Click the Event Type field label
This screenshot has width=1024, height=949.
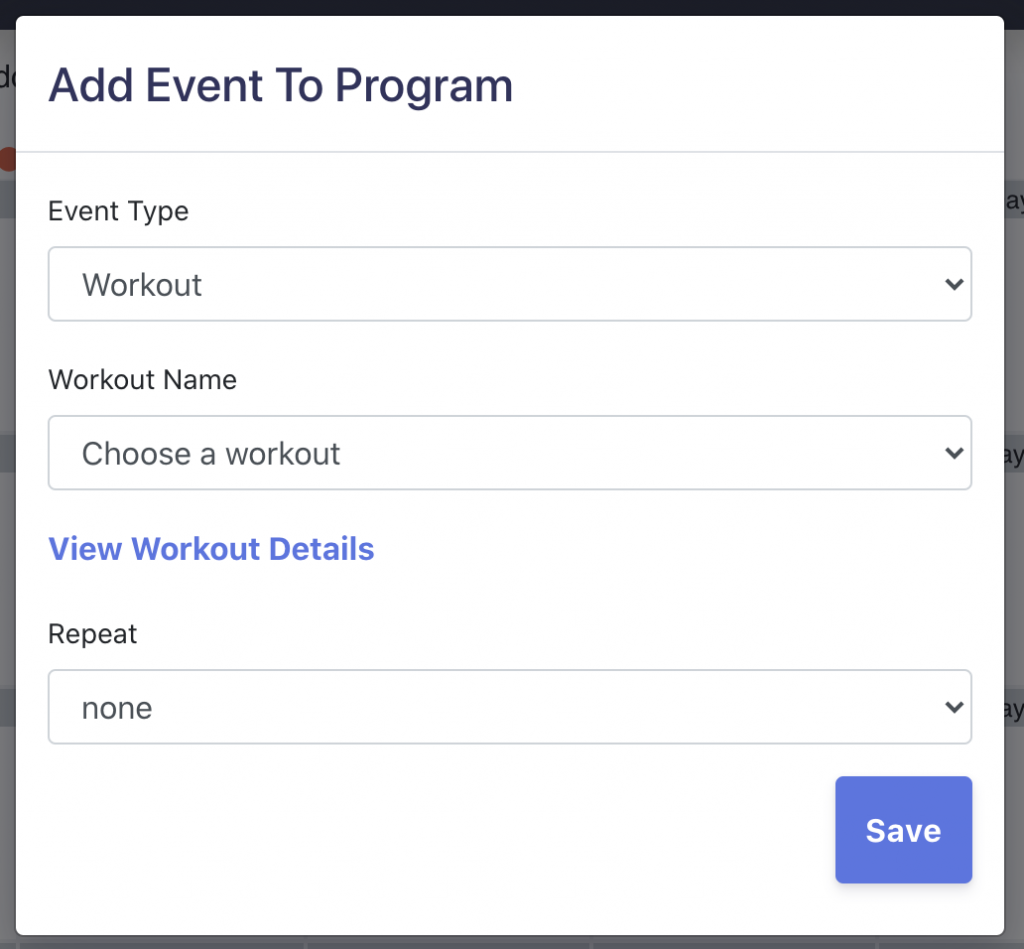coord(118,211)
